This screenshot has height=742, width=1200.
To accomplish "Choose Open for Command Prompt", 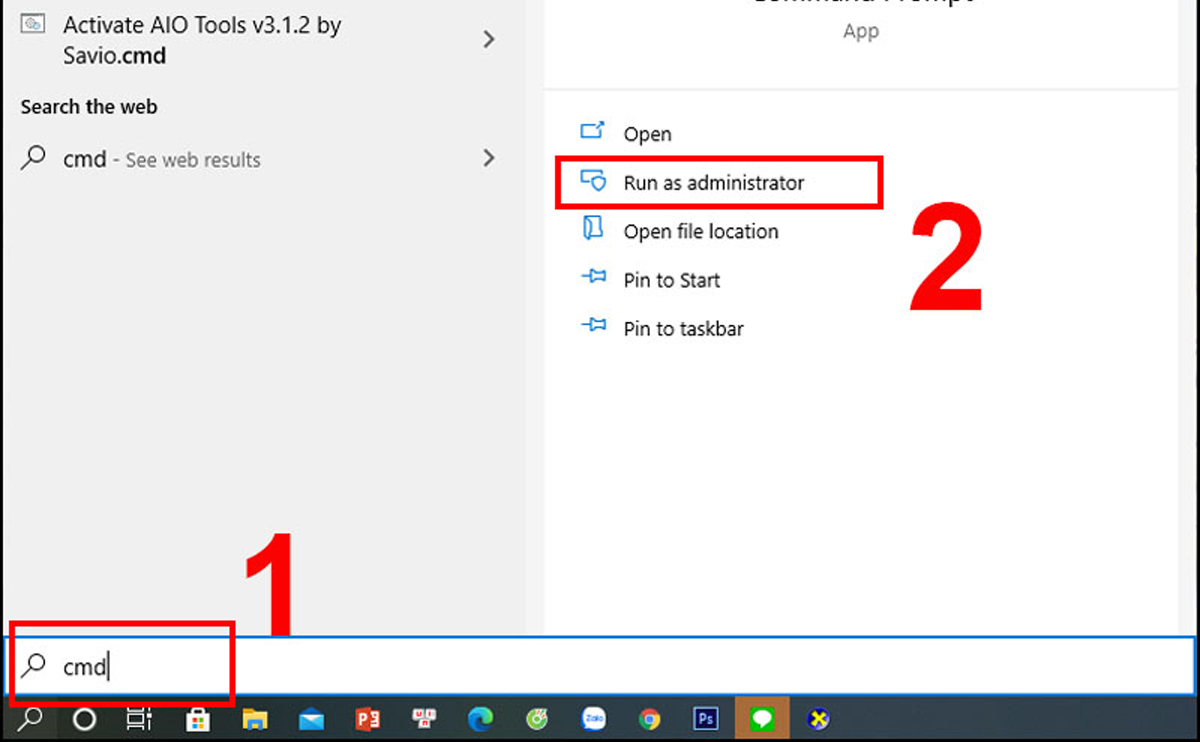I will click(x=647, y=134).
